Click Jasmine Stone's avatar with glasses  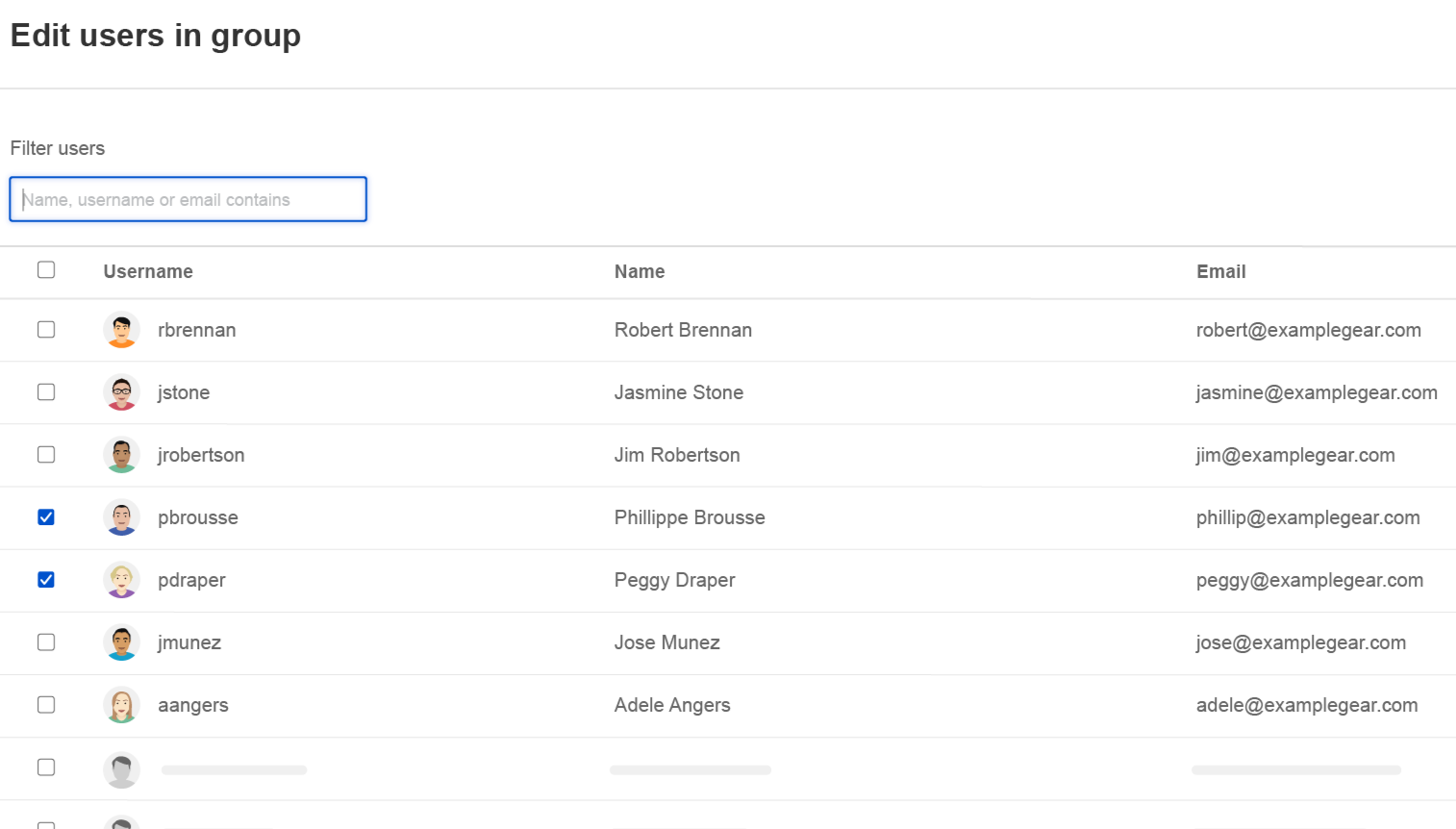click(x=121, y=392)
